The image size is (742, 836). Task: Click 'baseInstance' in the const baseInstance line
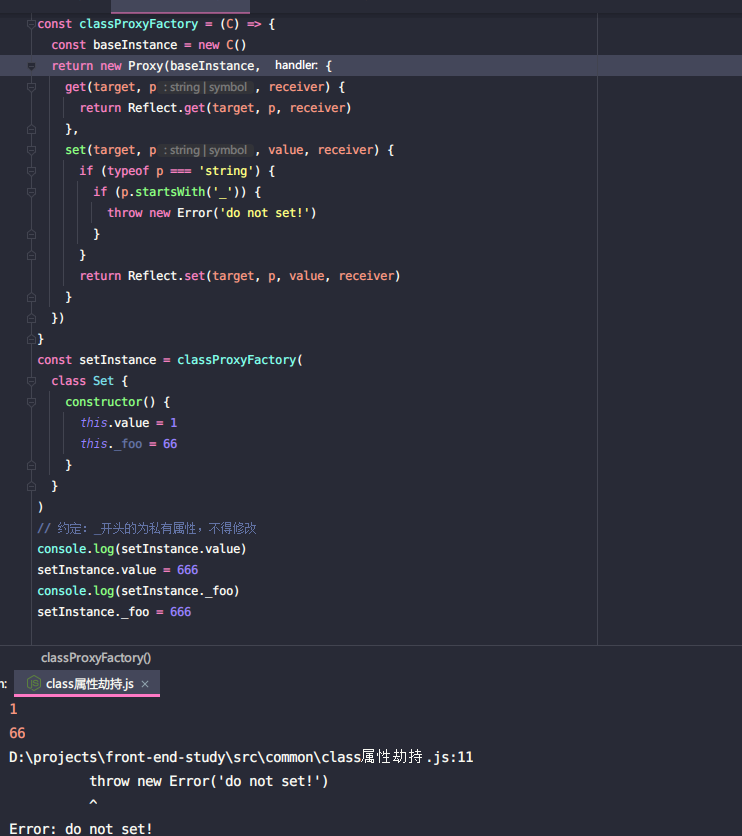click(x=135, y=45)
